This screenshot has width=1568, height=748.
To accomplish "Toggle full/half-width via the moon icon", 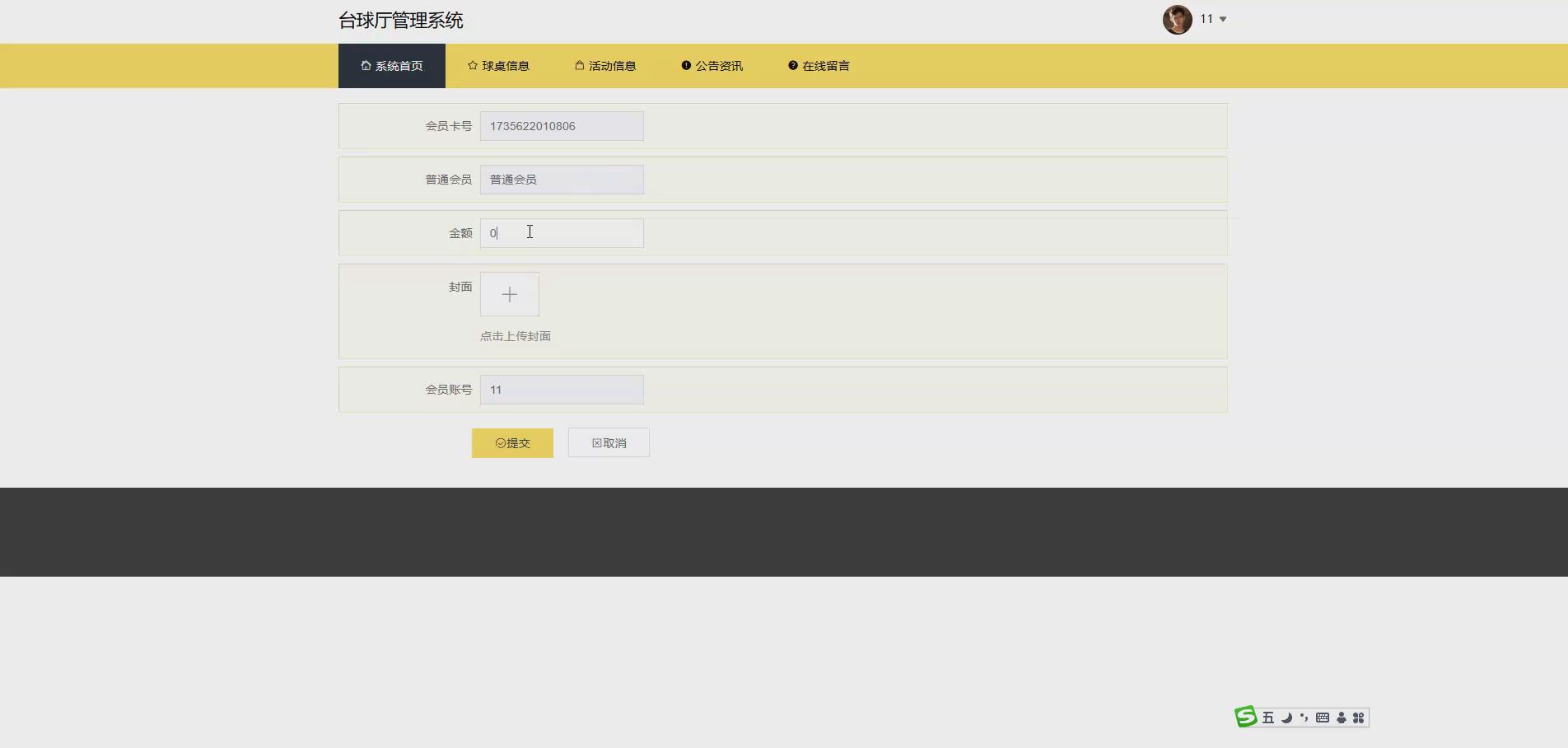I will pyautogui.click(x=1286, y=718).
